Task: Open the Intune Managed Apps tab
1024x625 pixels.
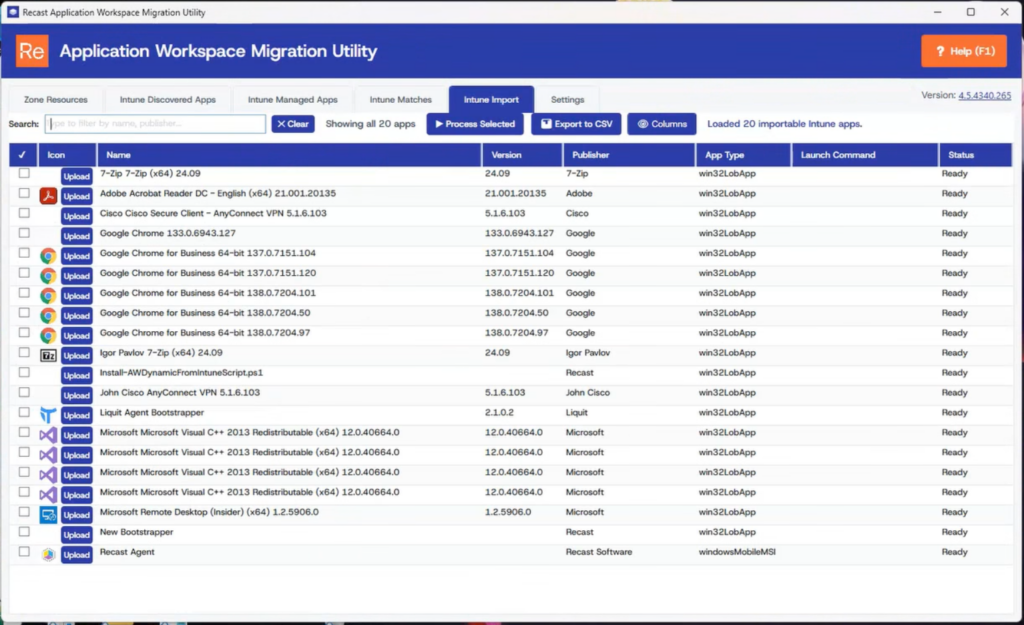Action: pos(293,99)
